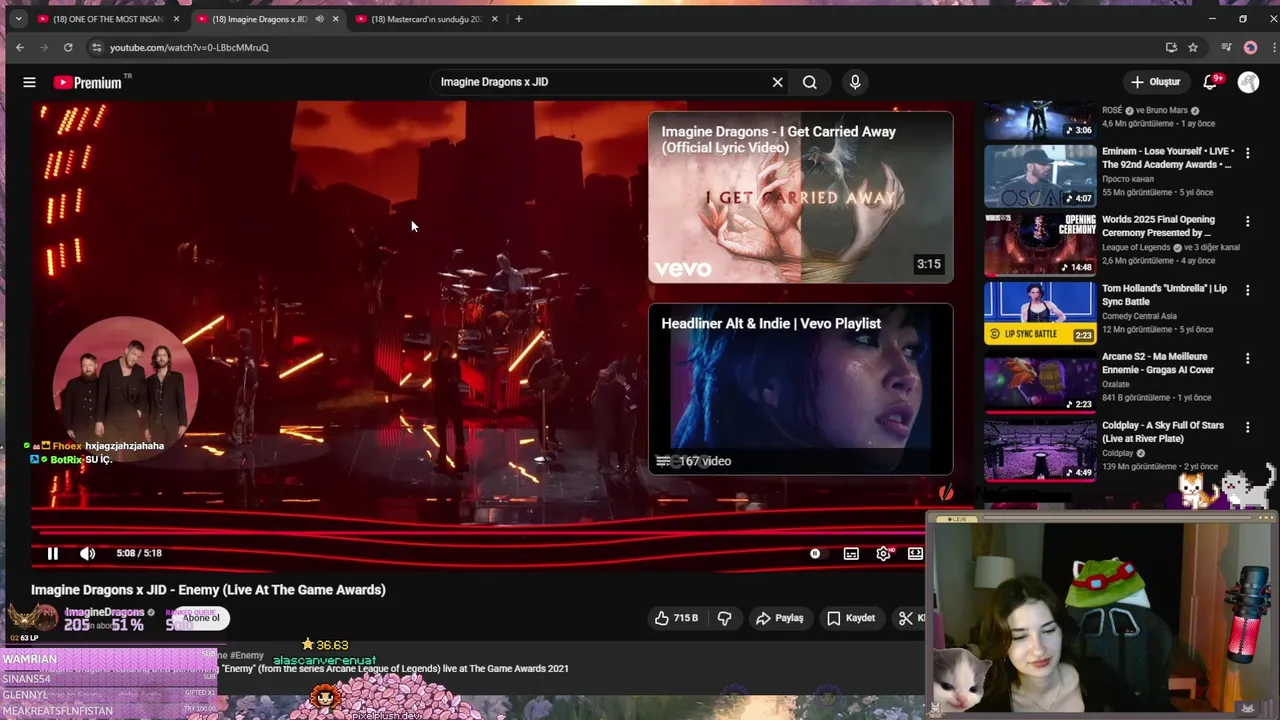The image size is (1280, 720).
Task: Switch to theater mode in player
Action: (x=915, y=553)
